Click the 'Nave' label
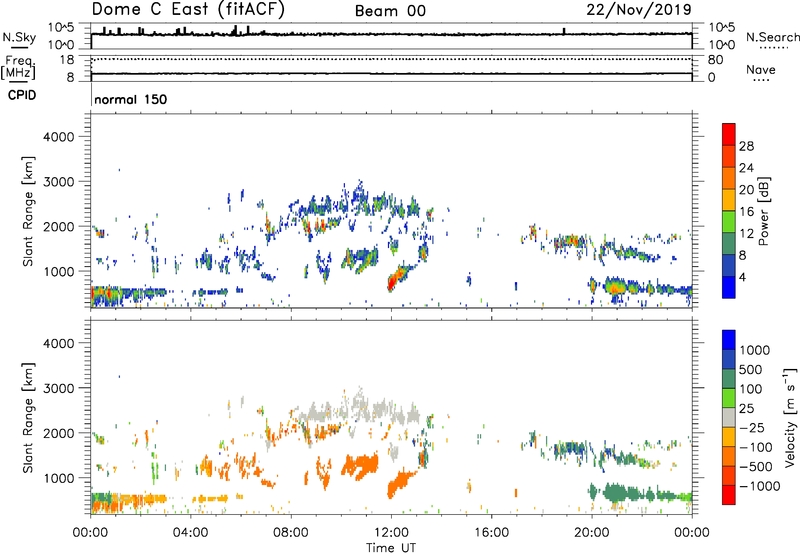The height and width of the screenshot is (554, 800). (x=761, y=69)
